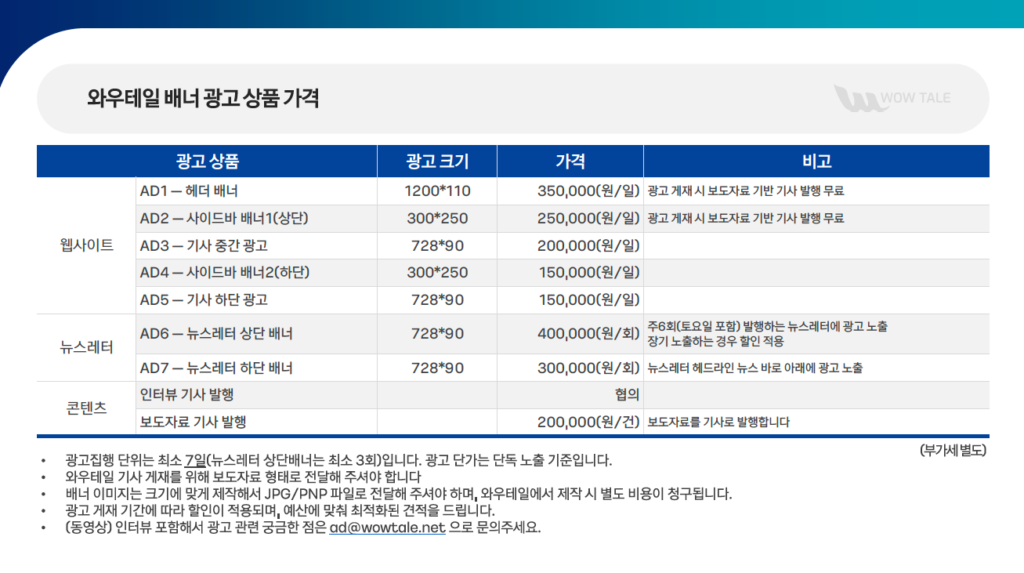Image resolution: width=1024 pixels, height=573 pixels.
Task: Click the bullet '(동영상) 인터뷰 포함해서' inquiry text
Action: click(x=302, y=527)
